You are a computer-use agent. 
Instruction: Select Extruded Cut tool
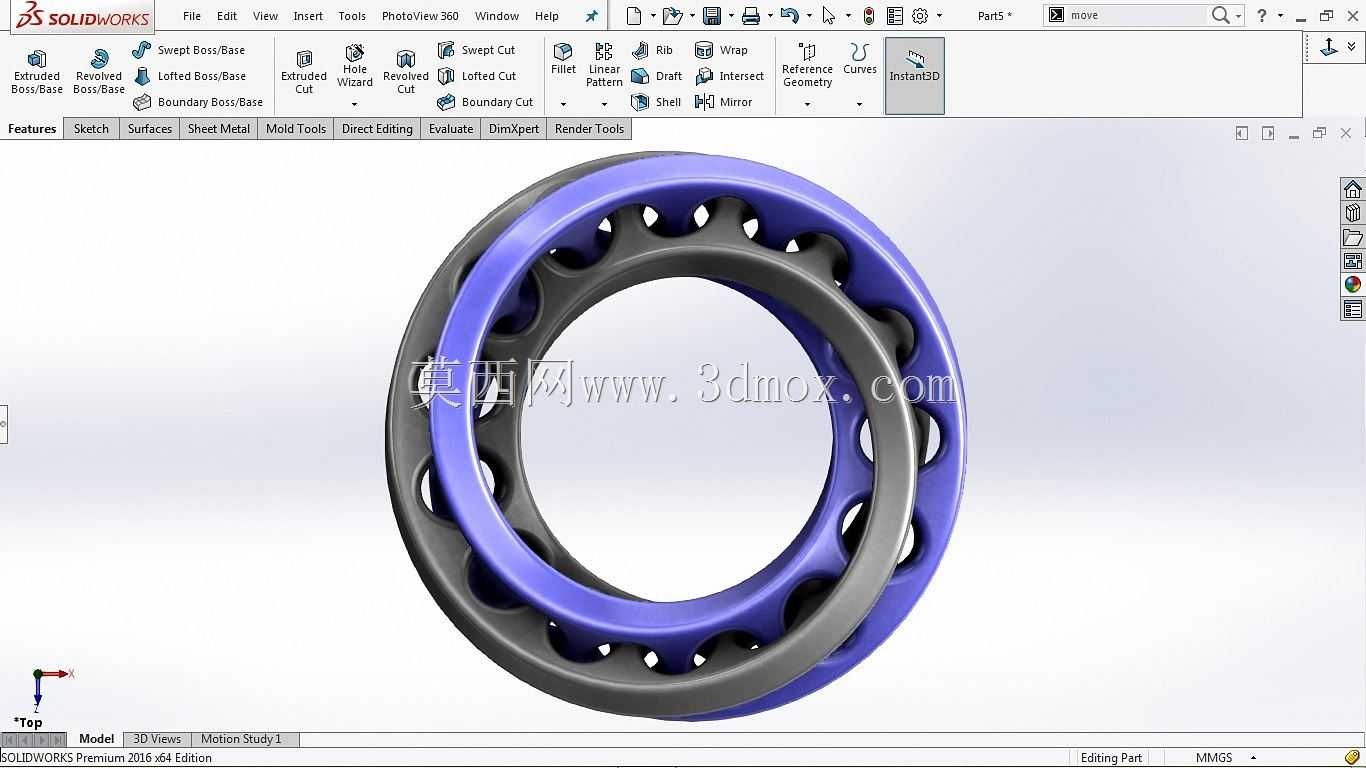point(304,71)
